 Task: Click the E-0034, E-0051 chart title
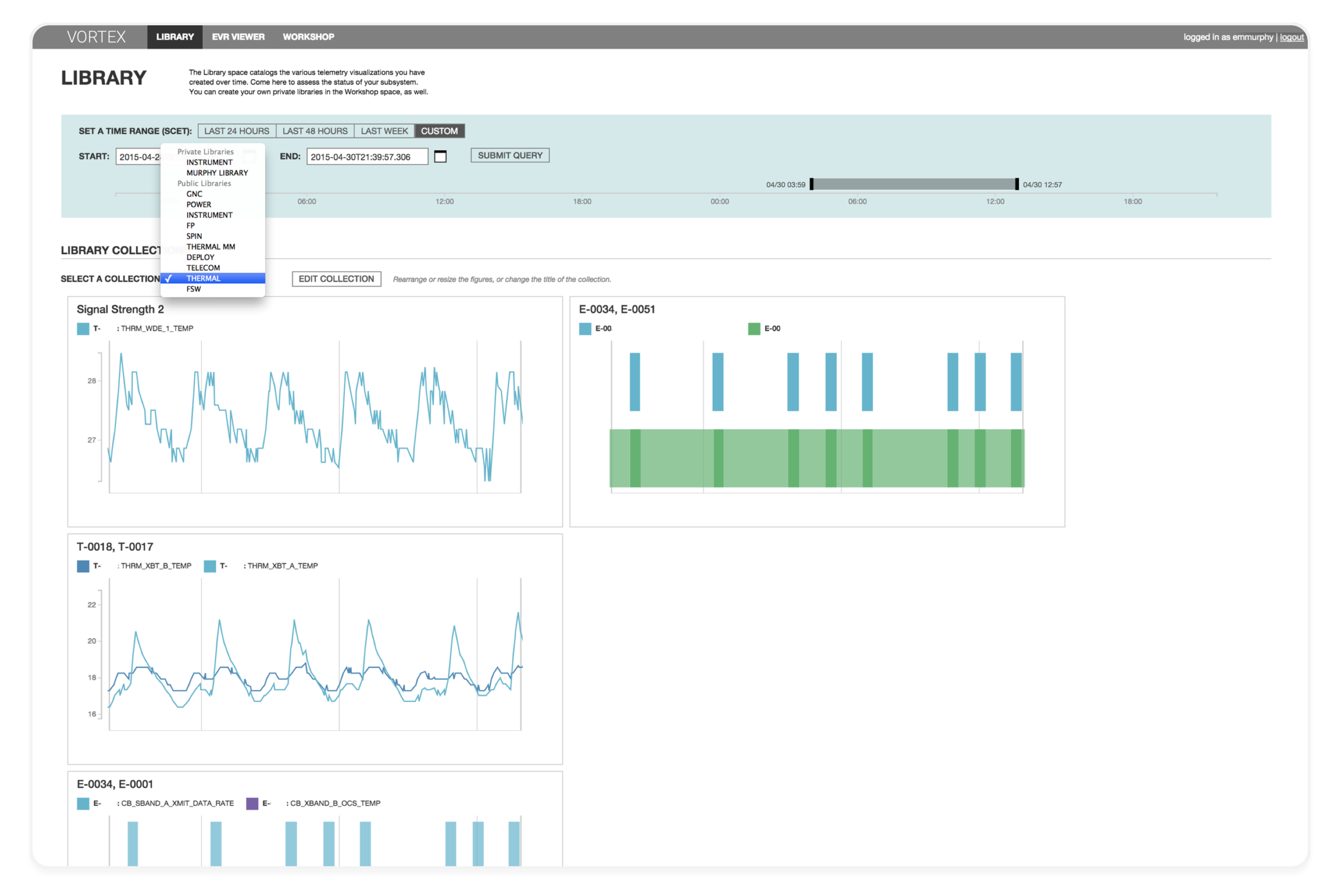617,309
